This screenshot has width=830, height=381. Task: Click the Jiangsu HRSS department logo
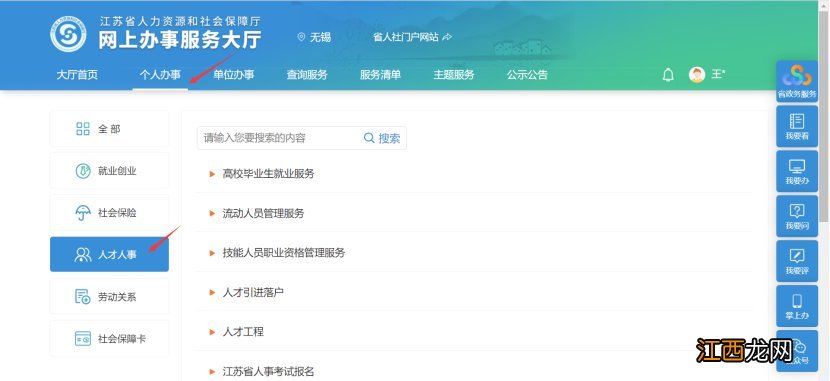(x=68, y=34)
